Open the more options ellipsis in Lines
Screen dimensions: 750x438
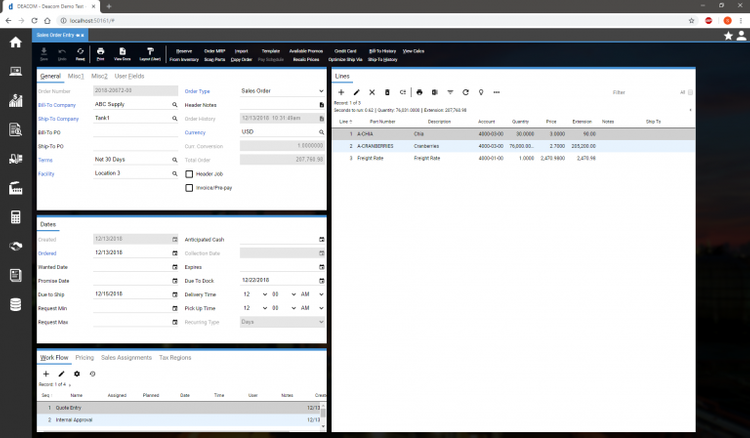(x=496, y=92)
